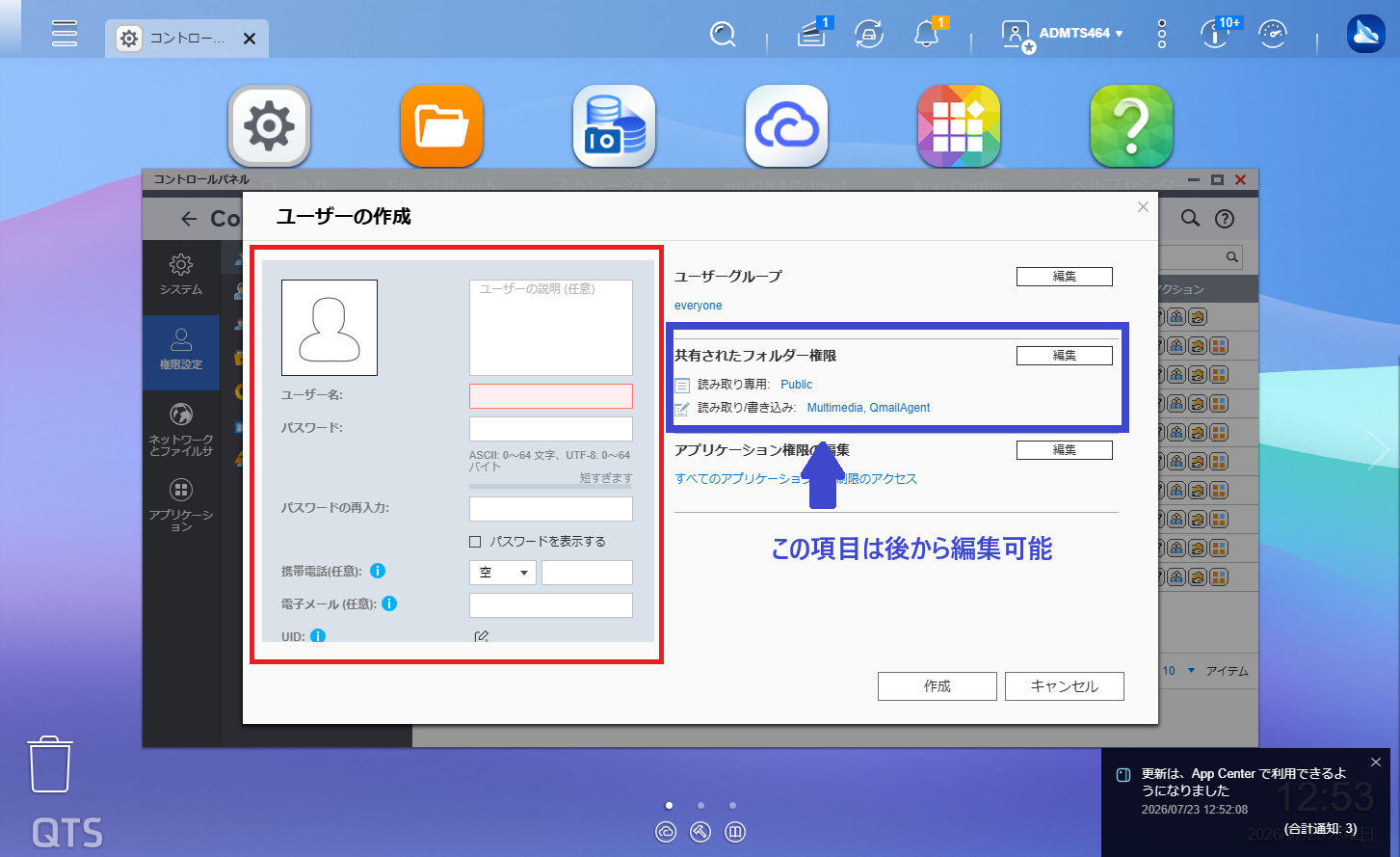Open the Control Panel gear desktop icon
This screenshot has height=857, width=1400.
point(269,125)
